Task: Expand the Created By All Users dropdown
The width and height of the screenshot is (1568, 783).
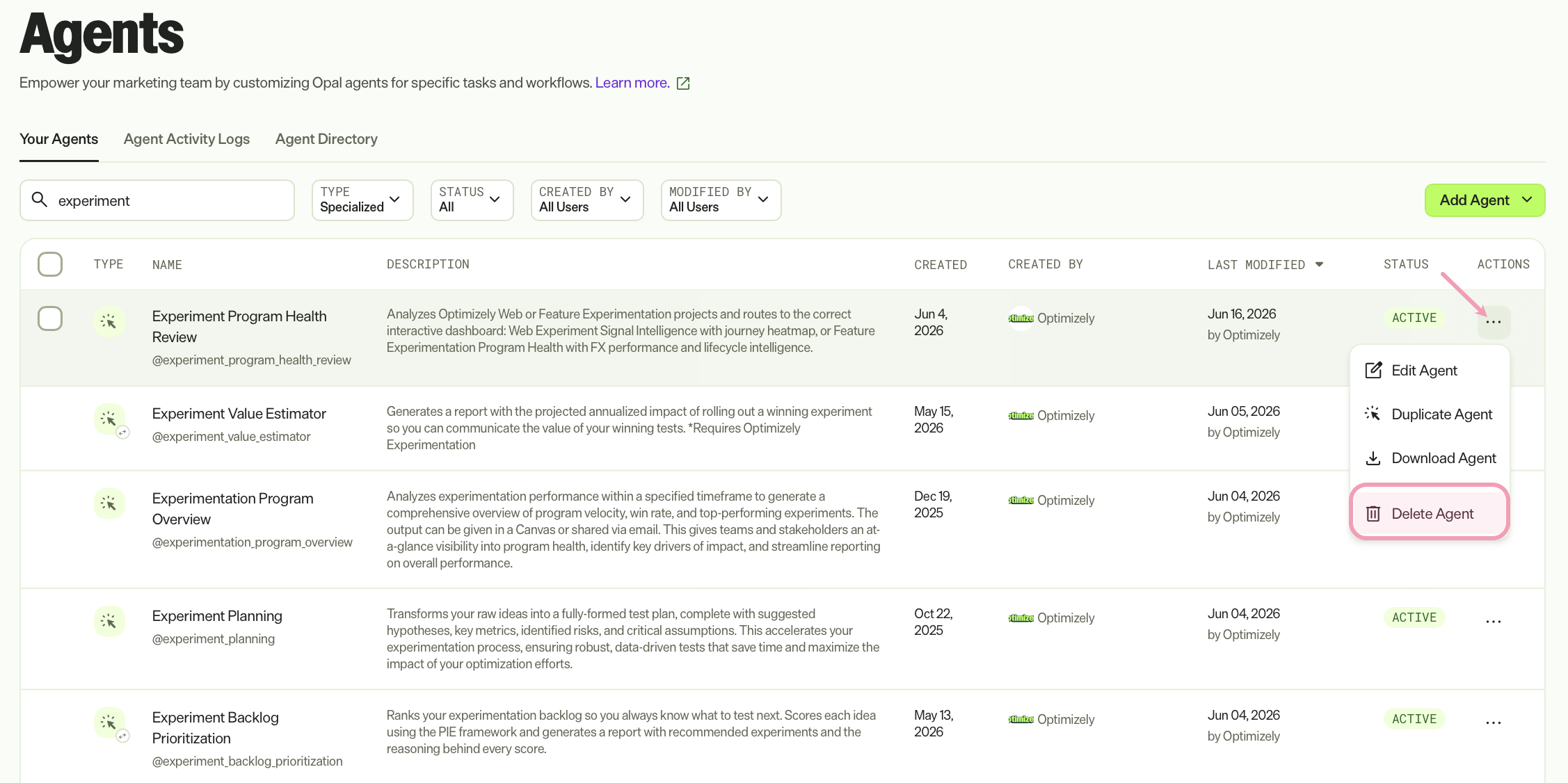Action: click(587, 200)
